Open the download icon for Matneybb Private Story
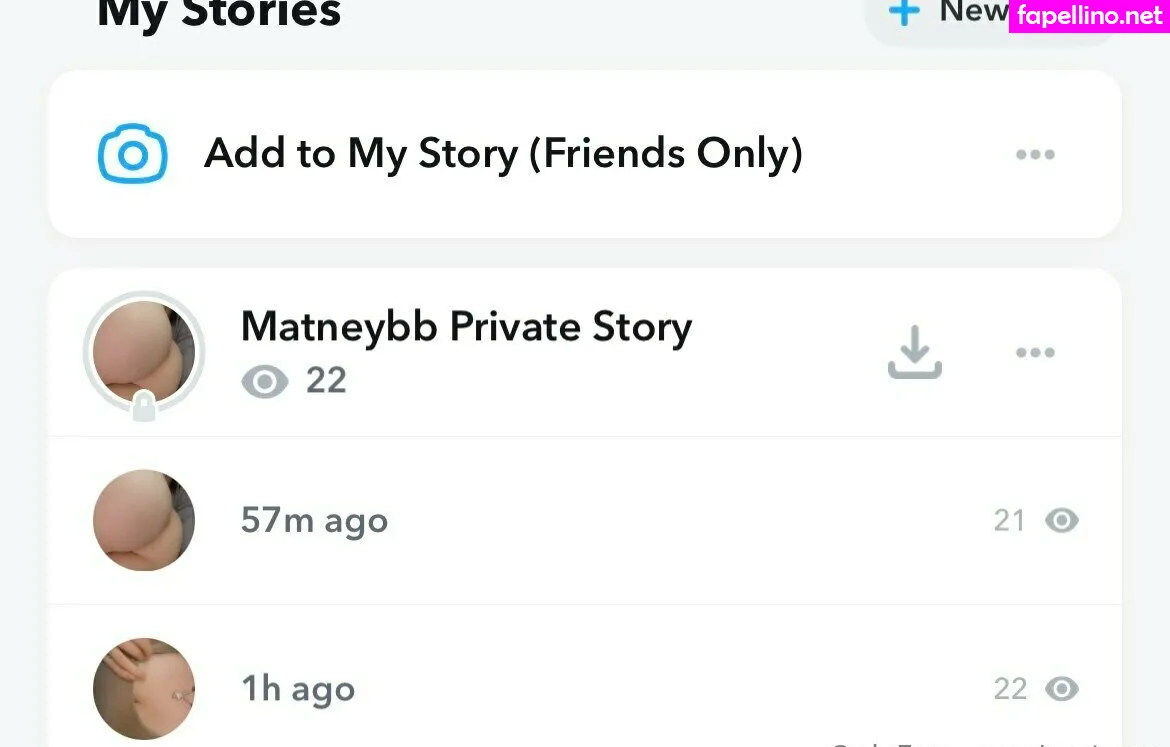 [915, 352]
